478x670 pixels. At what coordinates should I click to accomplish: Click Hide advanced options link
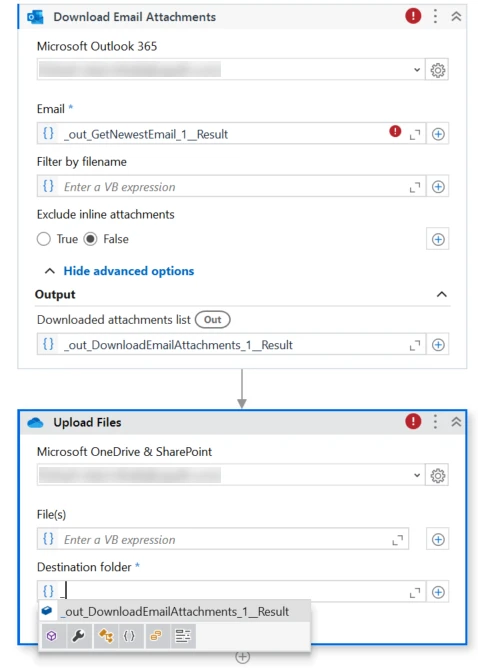coord(129,271)
